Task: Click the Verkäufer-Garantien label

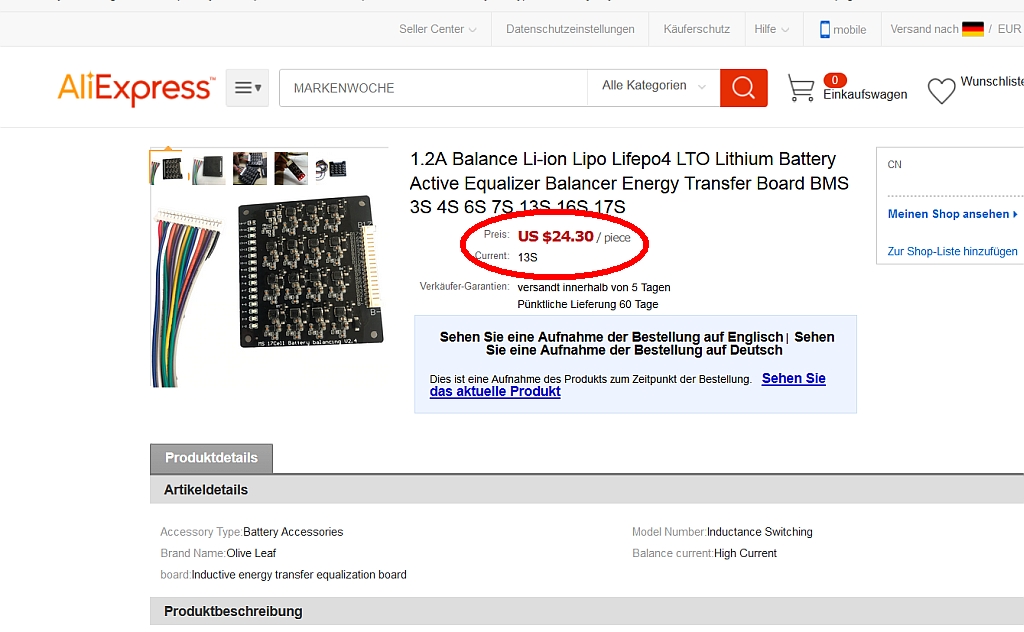Action: (464, 287)
